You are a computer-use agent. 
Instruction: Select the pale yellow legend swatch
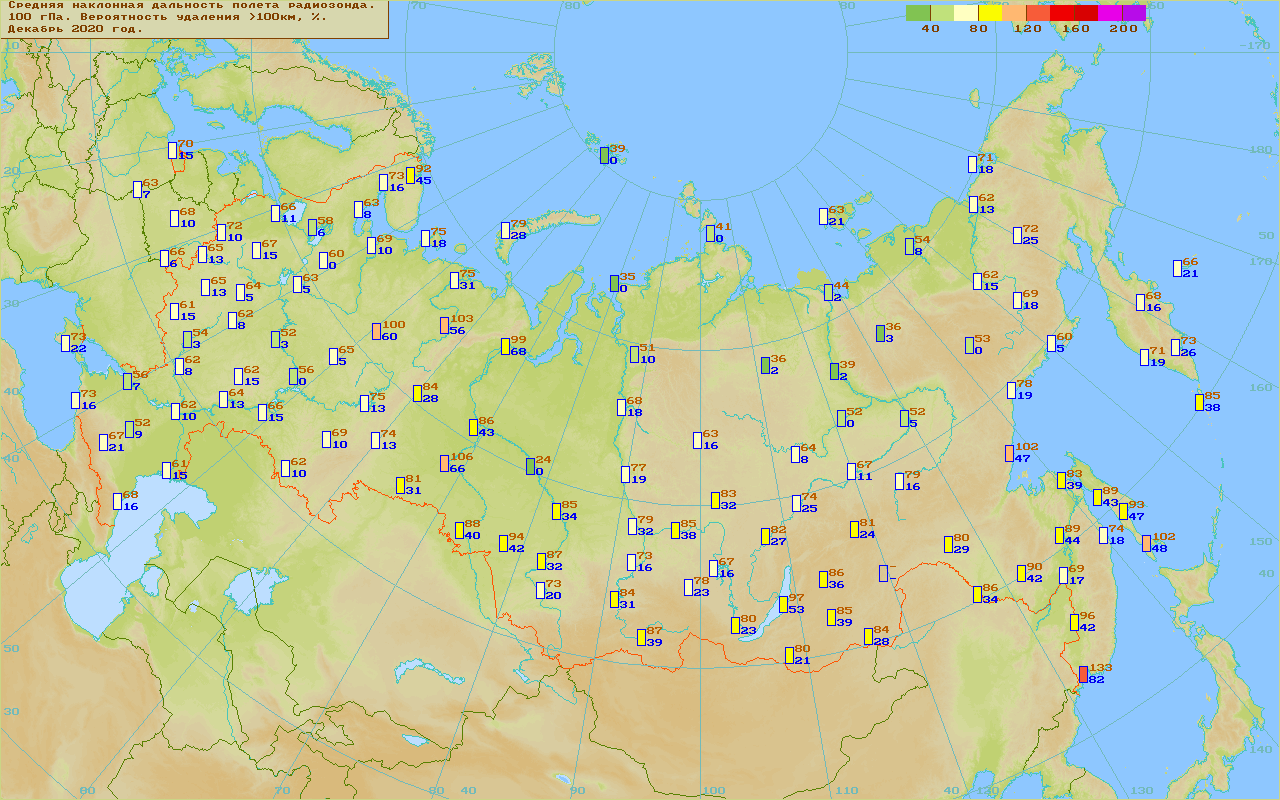[966, 13]
